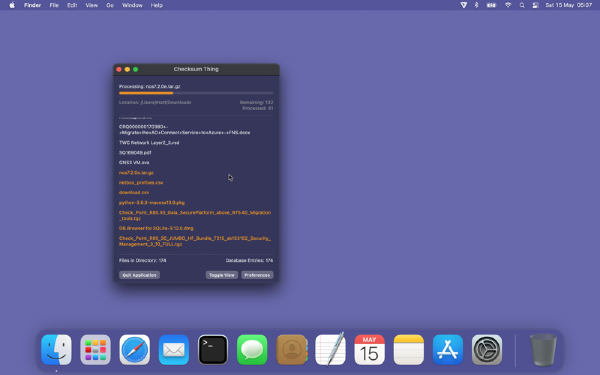The height and width of the screenshot is (375, 600).
Task: Click the orange processing progress bar
Action: click(x=196, y=93)
